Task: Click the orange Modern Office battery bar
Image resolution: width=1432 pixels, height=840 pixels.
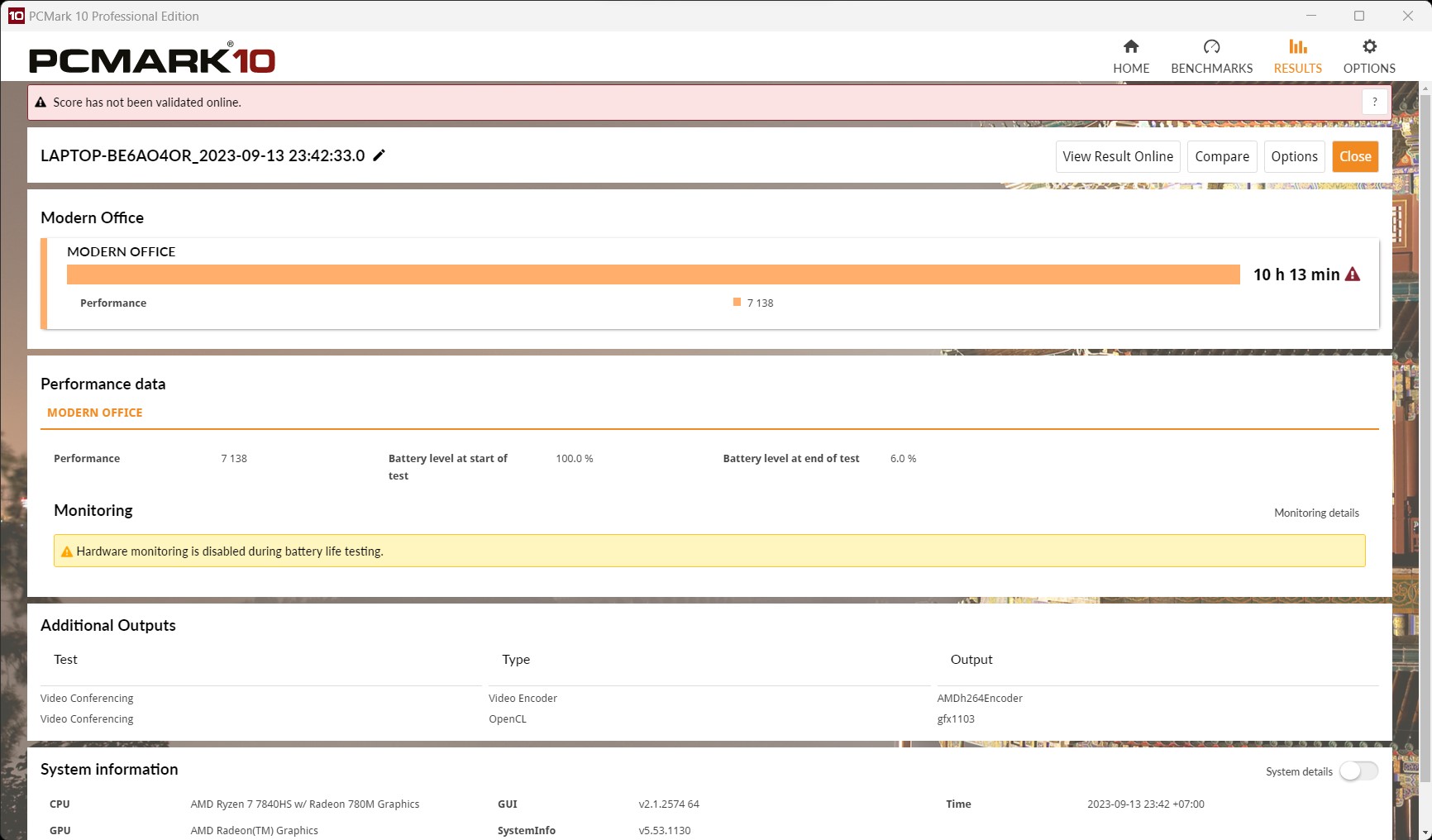Action: coord(653,274)
